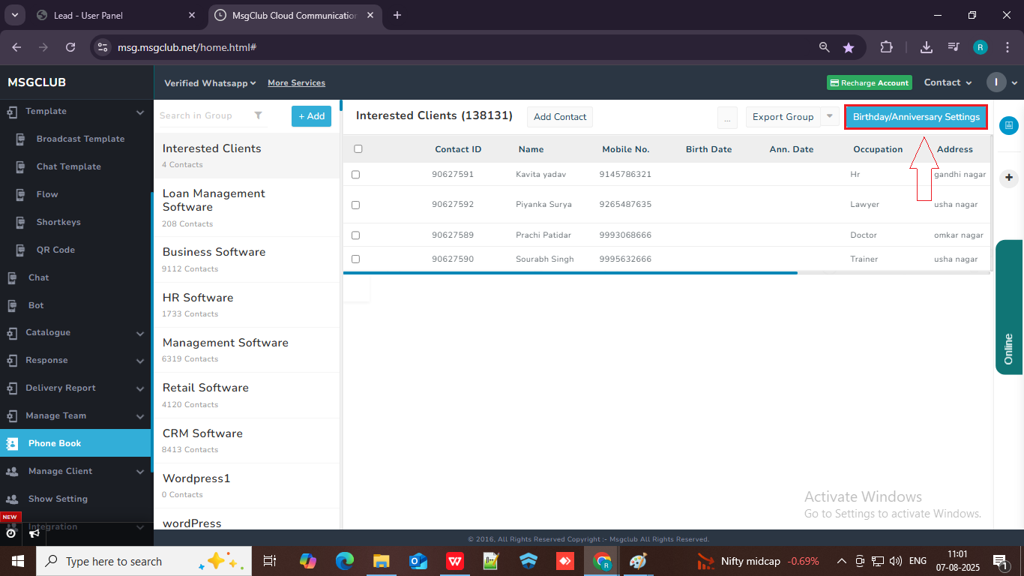Click the table's horizontal scrollbar
The height and width of the screenshot is (576, 1024).
[x=570, y=272]
